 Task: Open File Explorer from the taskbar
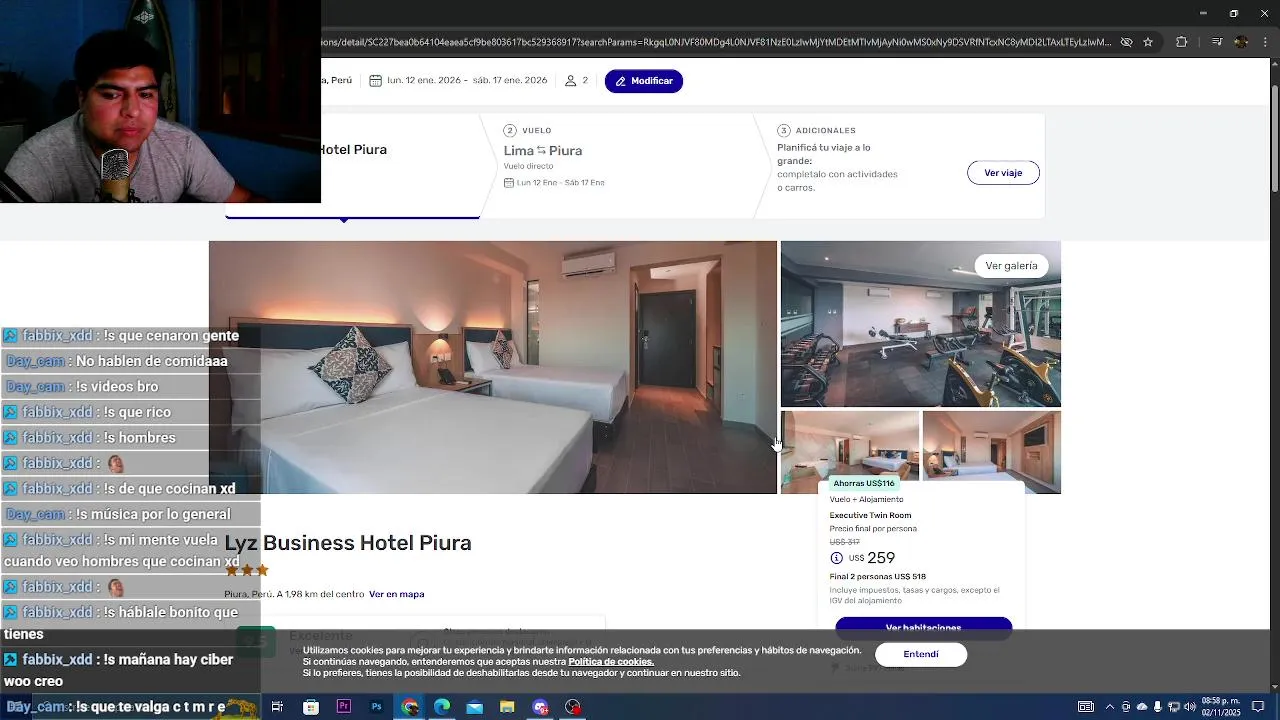pos(508,707)
